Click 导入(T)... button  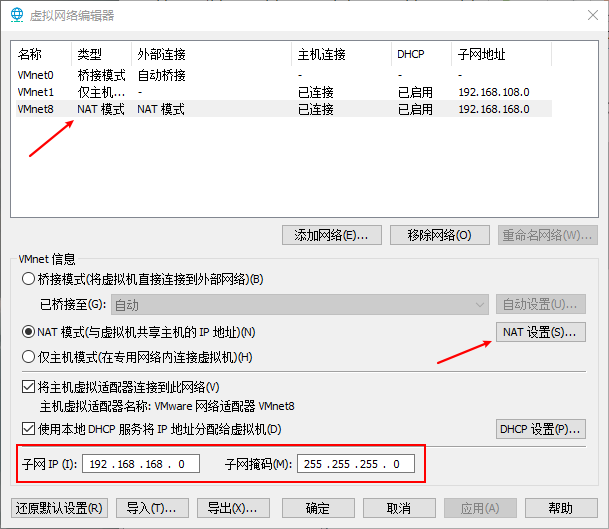(152, 508)
